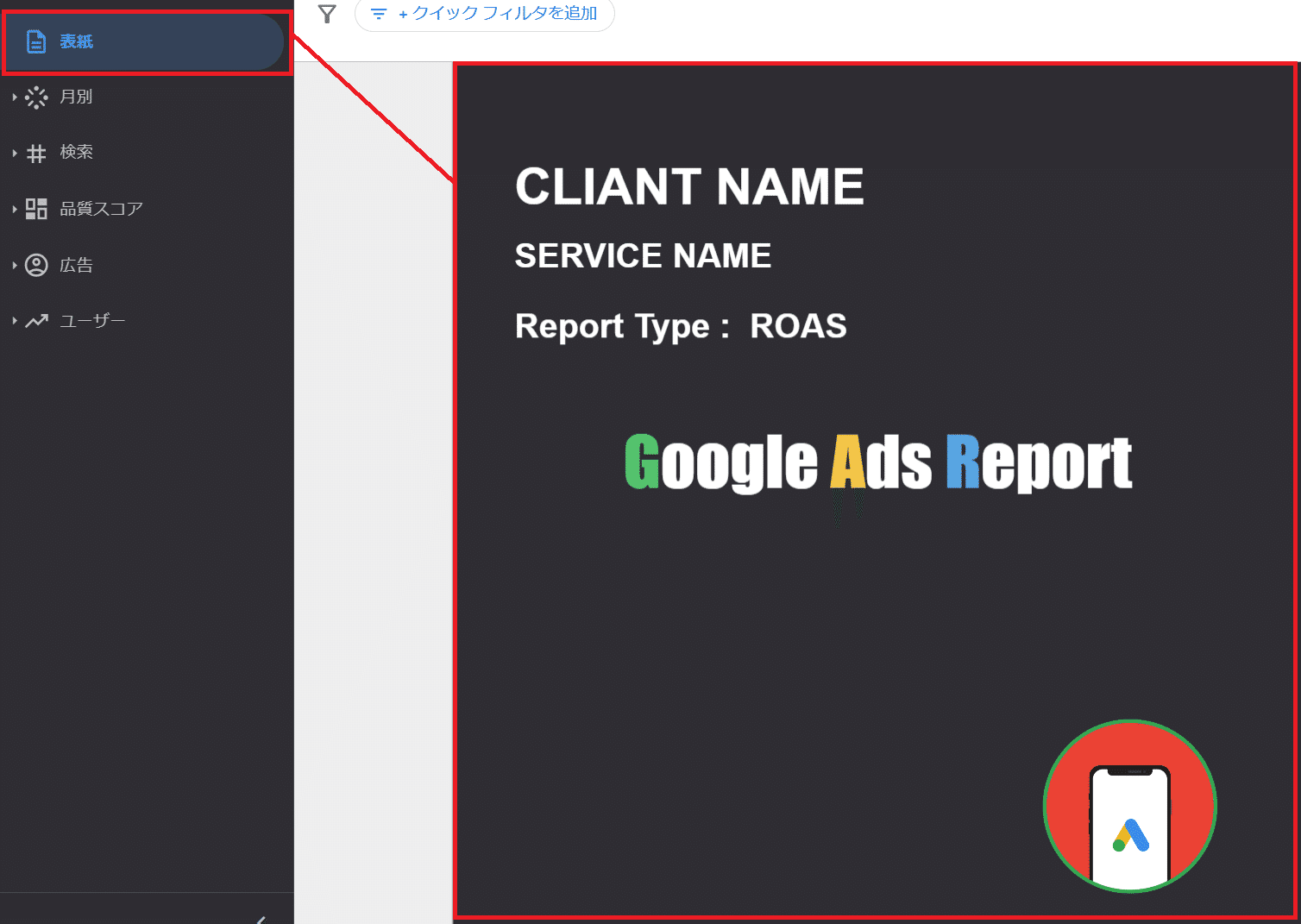1301x924 pixels.
Task: Click the hash icon beside 検索
Action: tap(36, 154)
